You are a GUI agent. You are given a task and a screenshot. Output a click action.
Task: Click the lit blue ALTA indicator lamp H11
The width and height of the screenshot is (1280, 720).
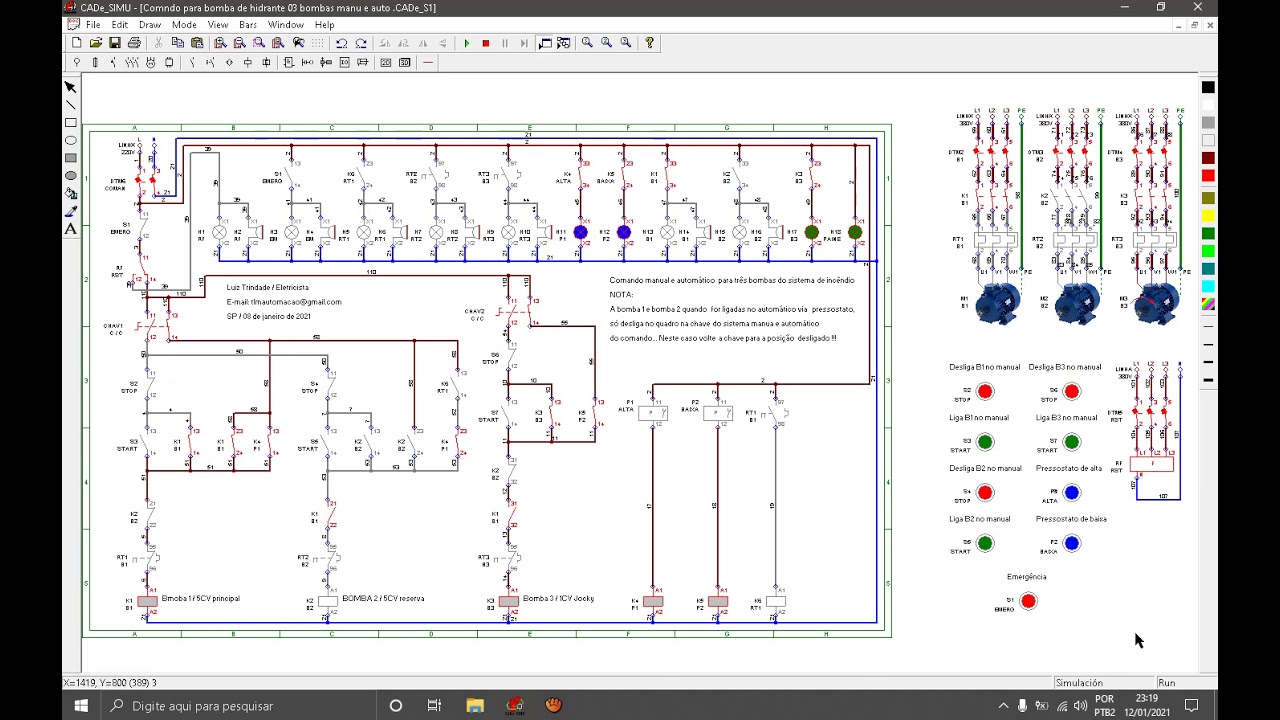pyautogui.click(x=580, y=232)
